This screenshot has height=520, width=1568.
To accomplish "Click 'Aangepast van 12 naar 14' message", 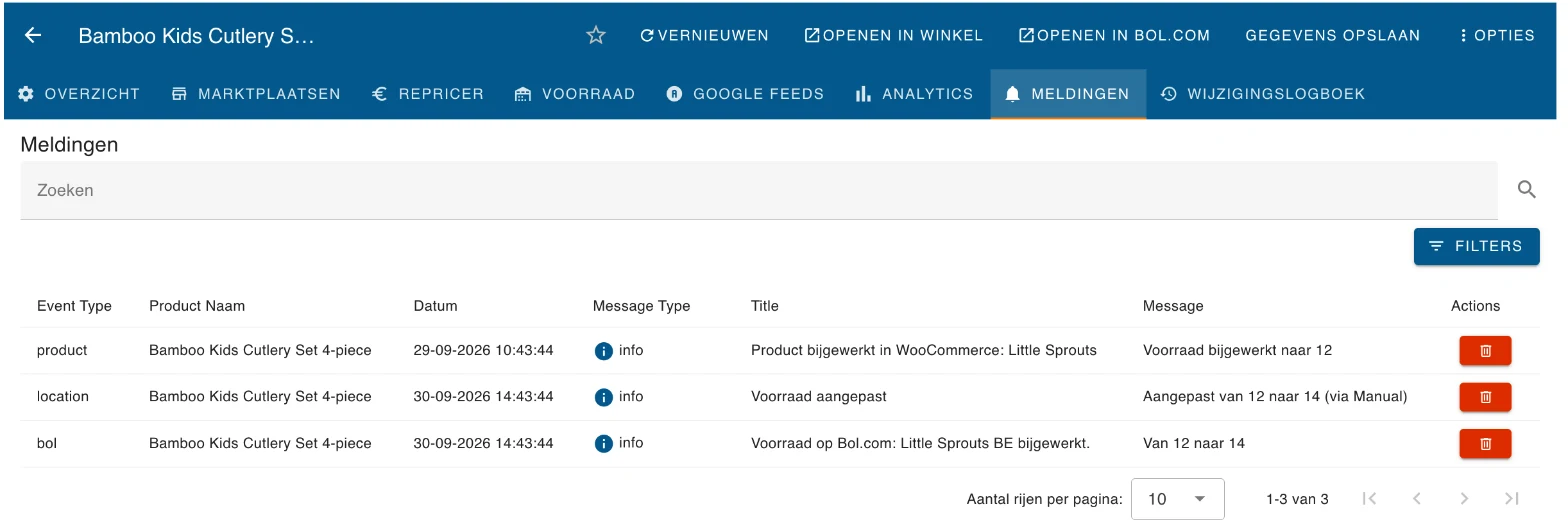I will (1275, 397).
